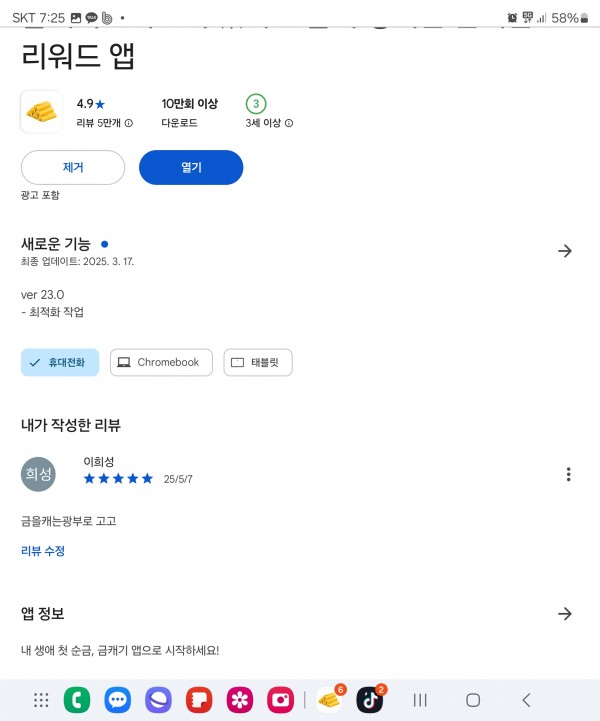Viewport: 600px width, 721px height.
Task: Tap the five-star rating row
Action: [x=118, y=479]
